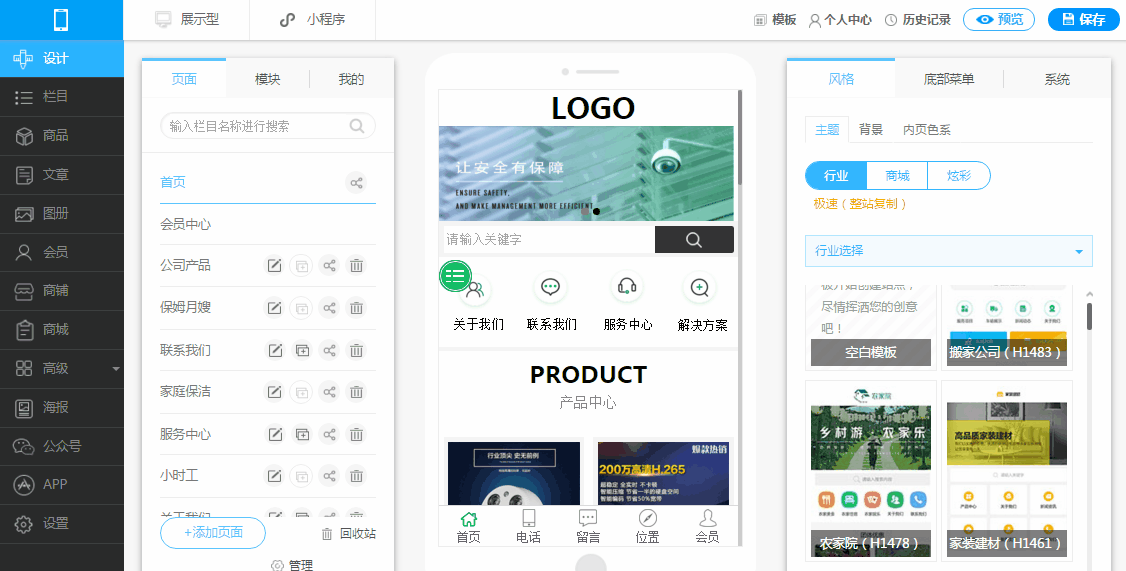Select the 内页色系 sub-tab
Image resolution: width=1126 pixels, height=571 pixels.
(x=926, y=130)
